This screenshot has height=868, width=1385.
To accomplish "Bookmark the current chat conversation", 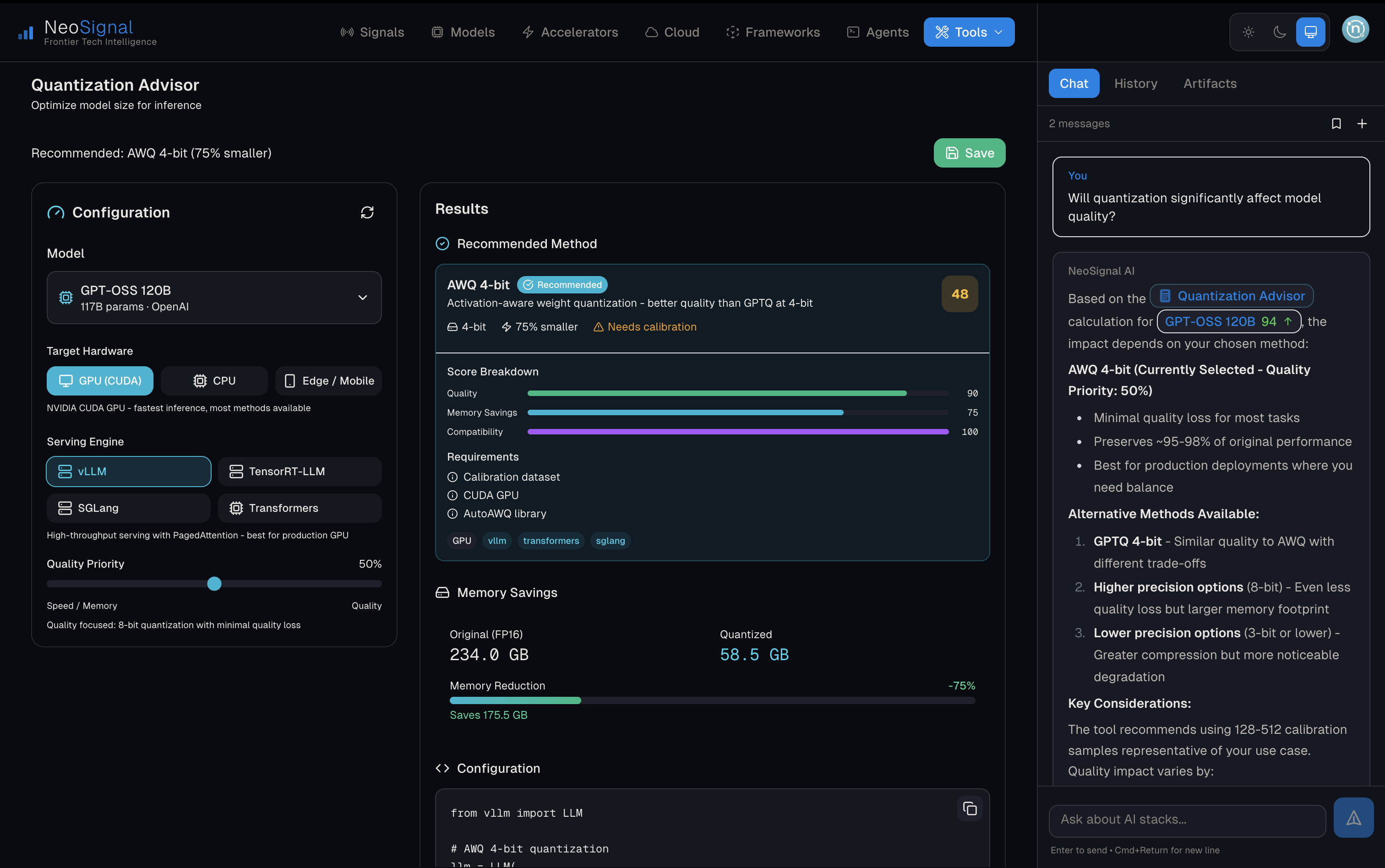I will [1337, 124].
